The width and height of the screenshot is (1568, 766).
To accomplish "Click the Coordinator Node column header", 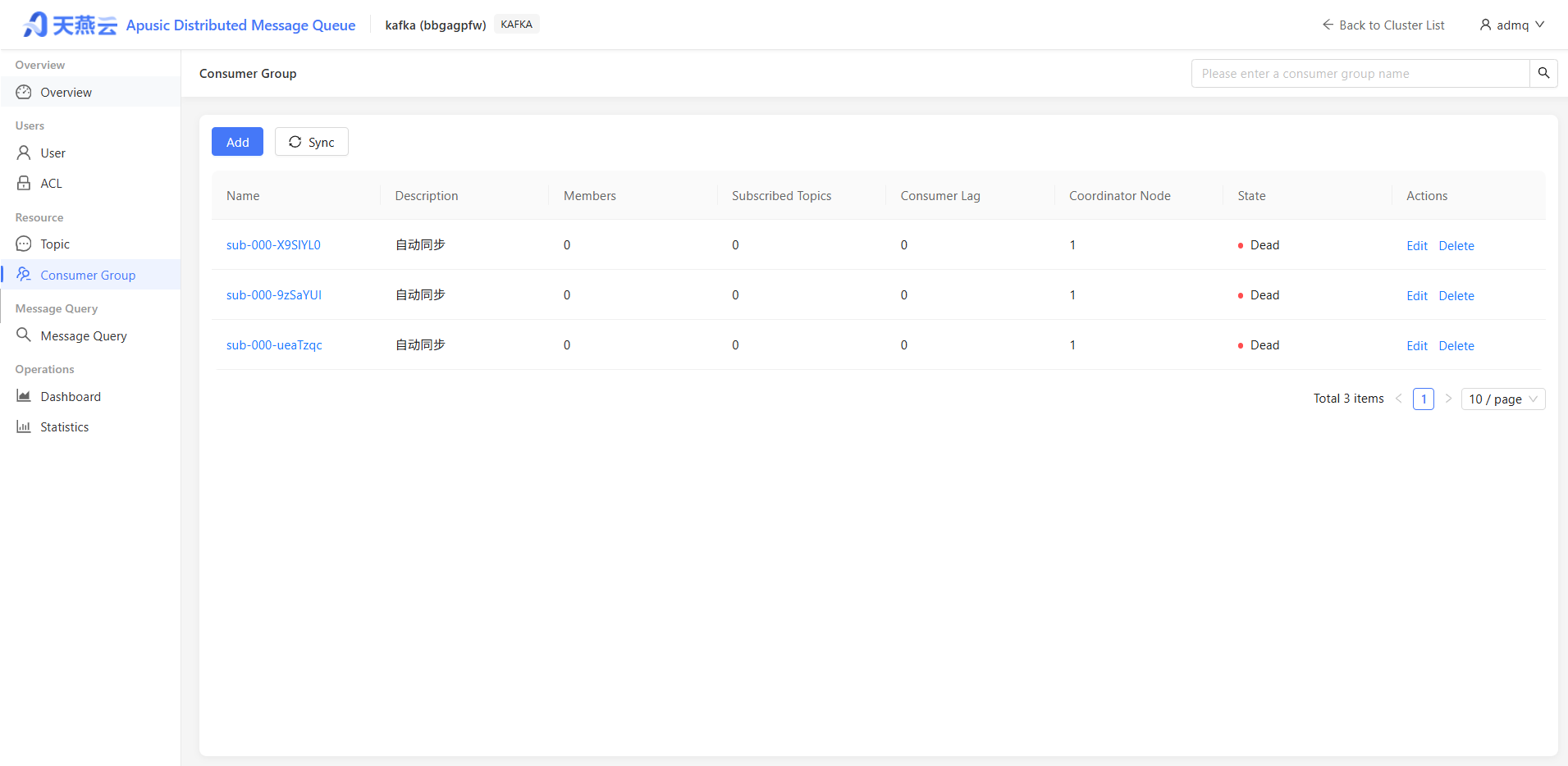I will [x=1120, y=195].
